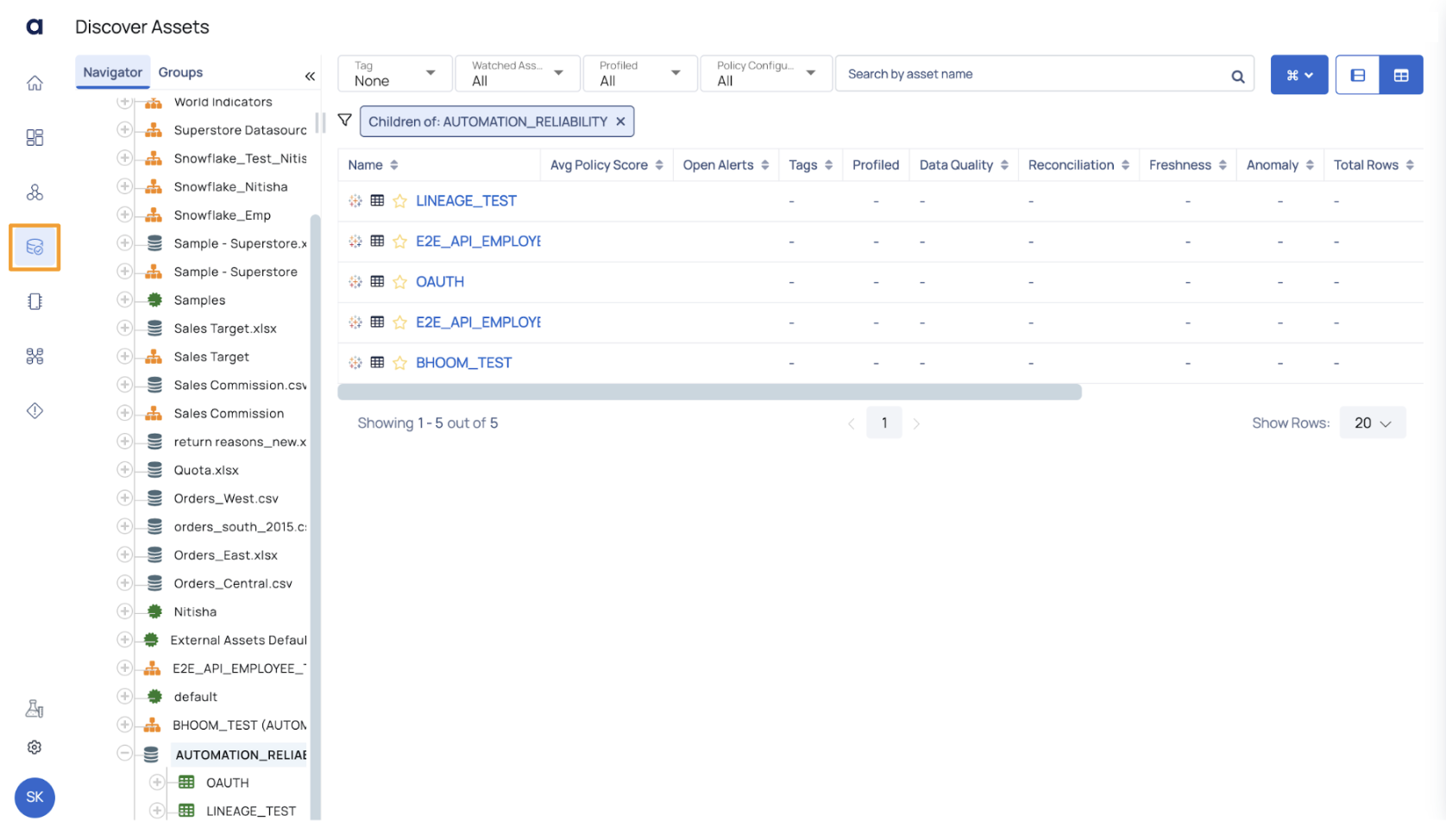Viewport: 1446px width, 840px height.
Task: Collapse the navigator panel with double chevron
Action: (310, 76)
